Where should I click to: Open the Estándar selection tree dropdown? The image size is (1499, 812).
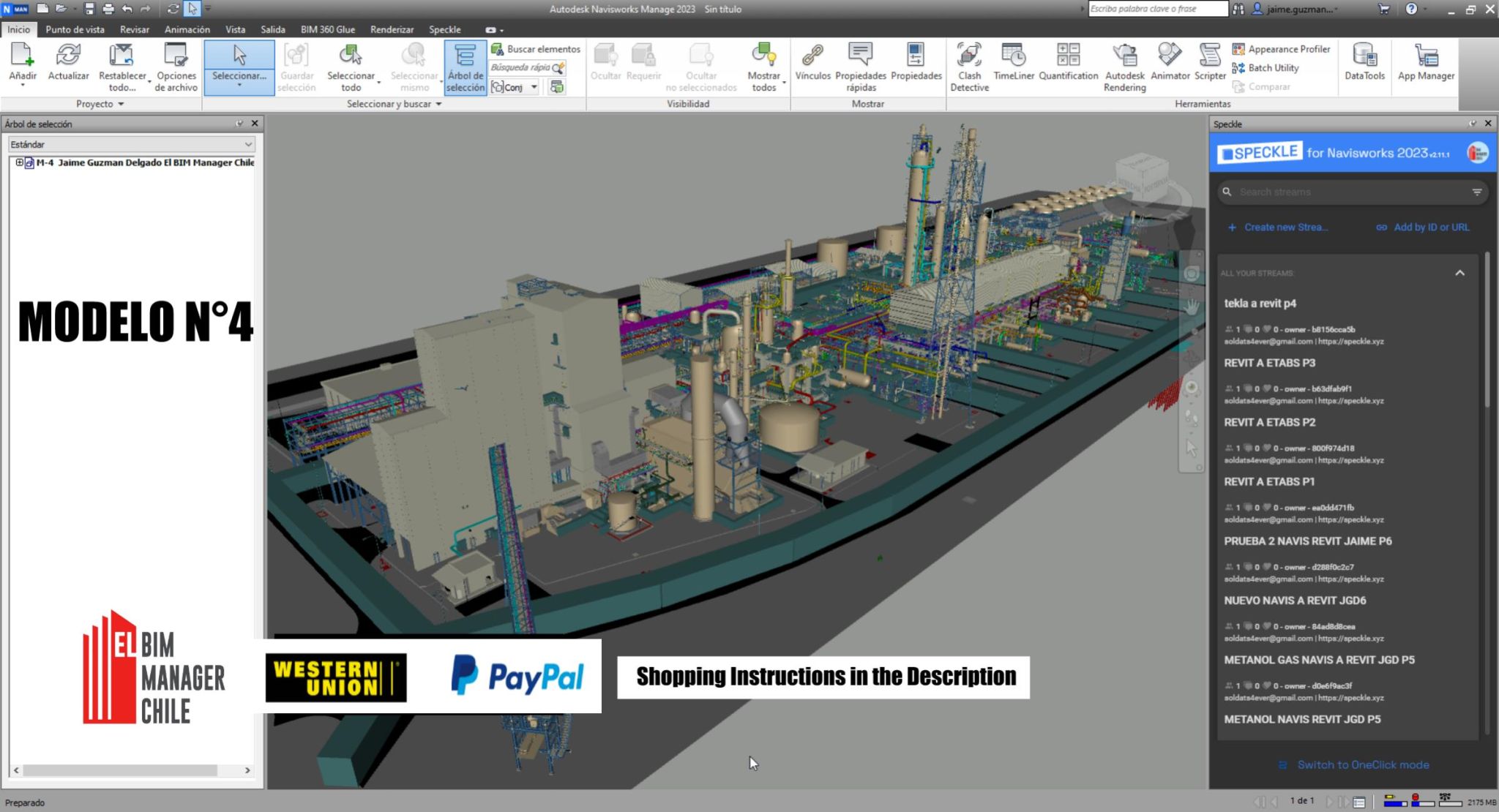point(249,144)
